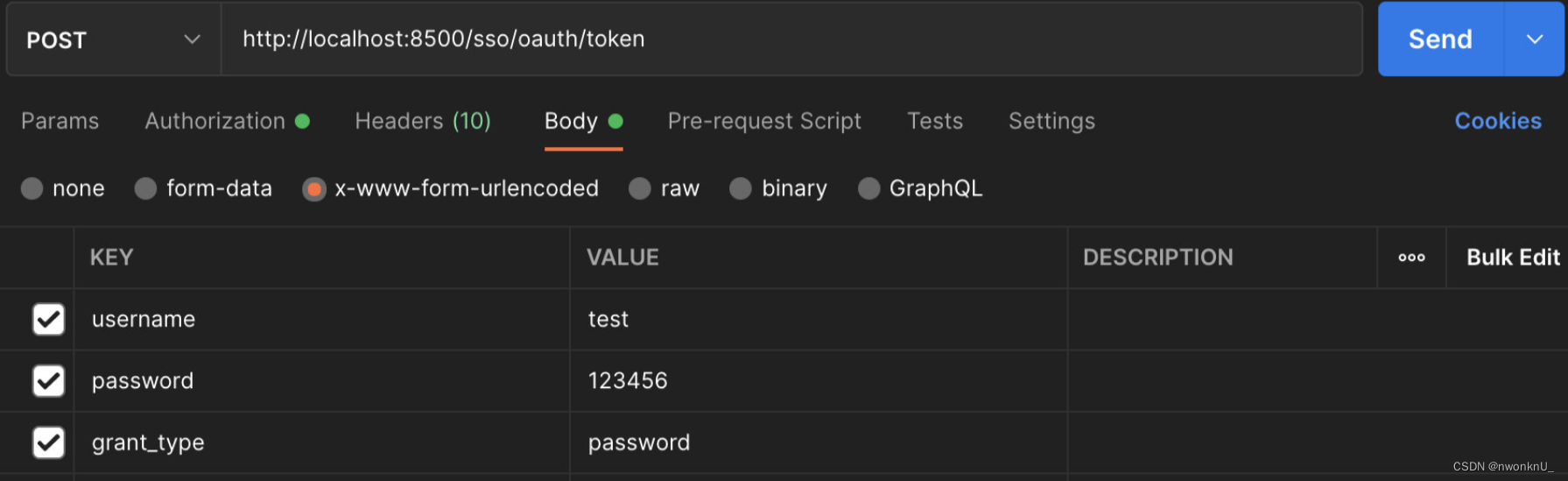Select the GraphQL body option
The image size is (1568, 481).
coord(868,188)
